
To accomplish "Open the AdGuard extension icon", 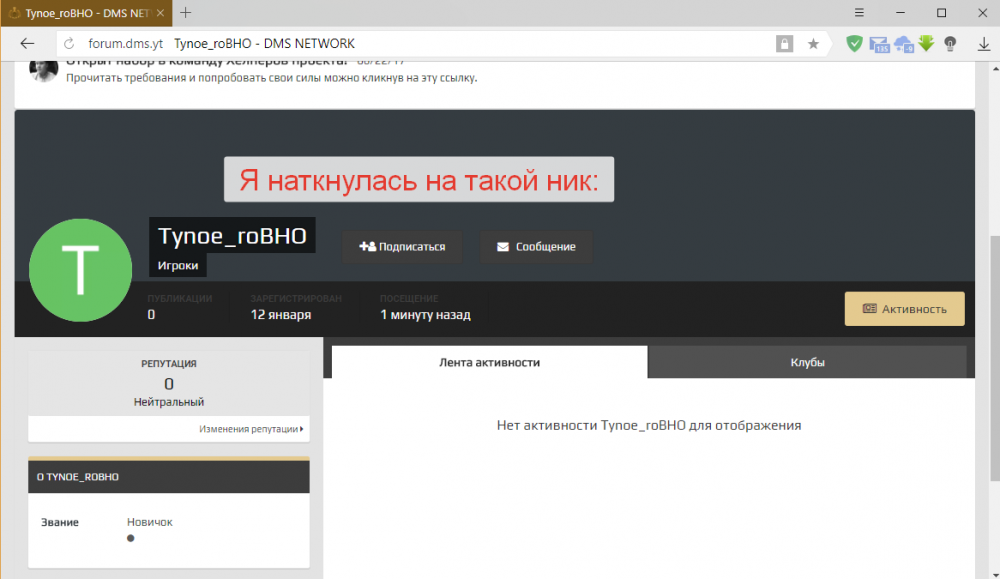I will click(x=855, y=44).
